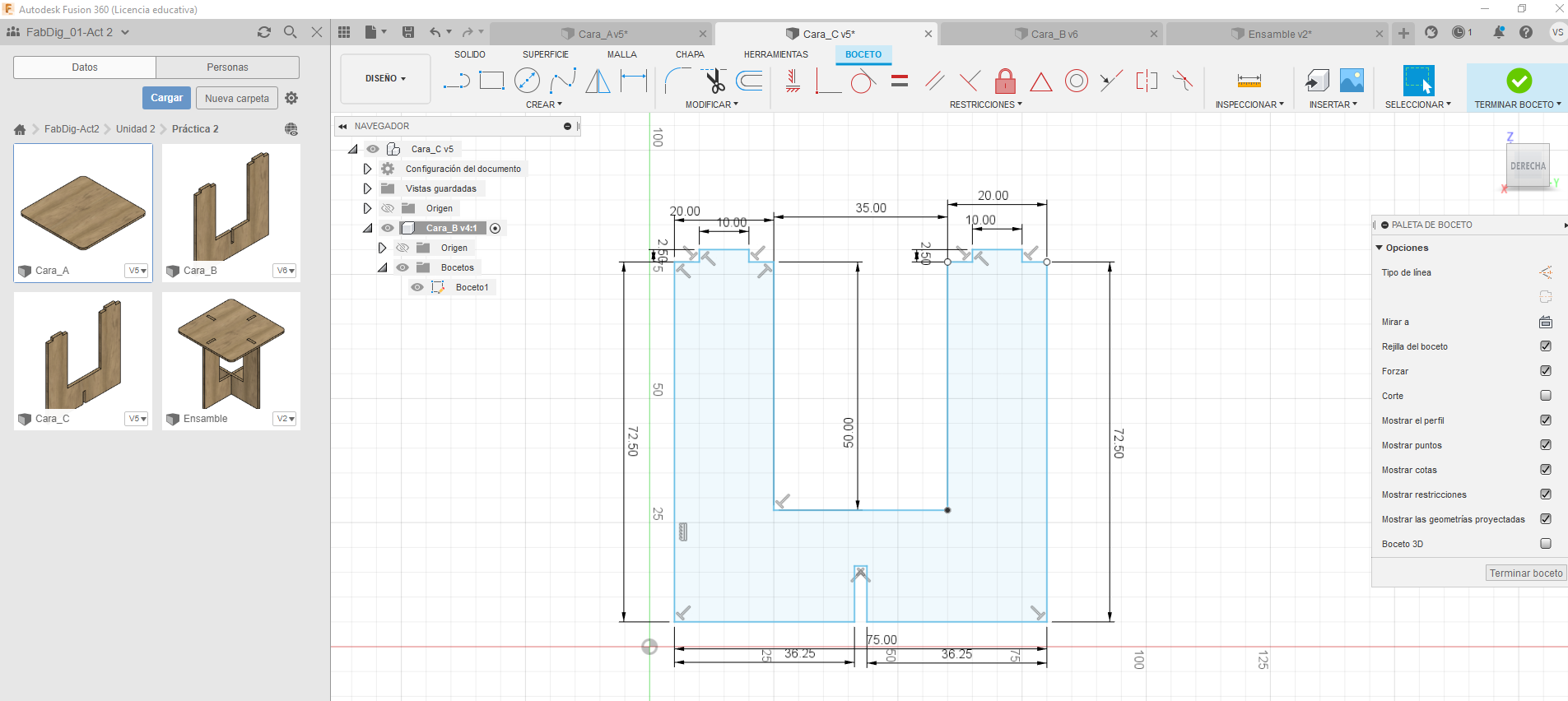The image size is (1568, 701).
Task: Apply the Parallel constraint
Action: (x=934, y=81)
